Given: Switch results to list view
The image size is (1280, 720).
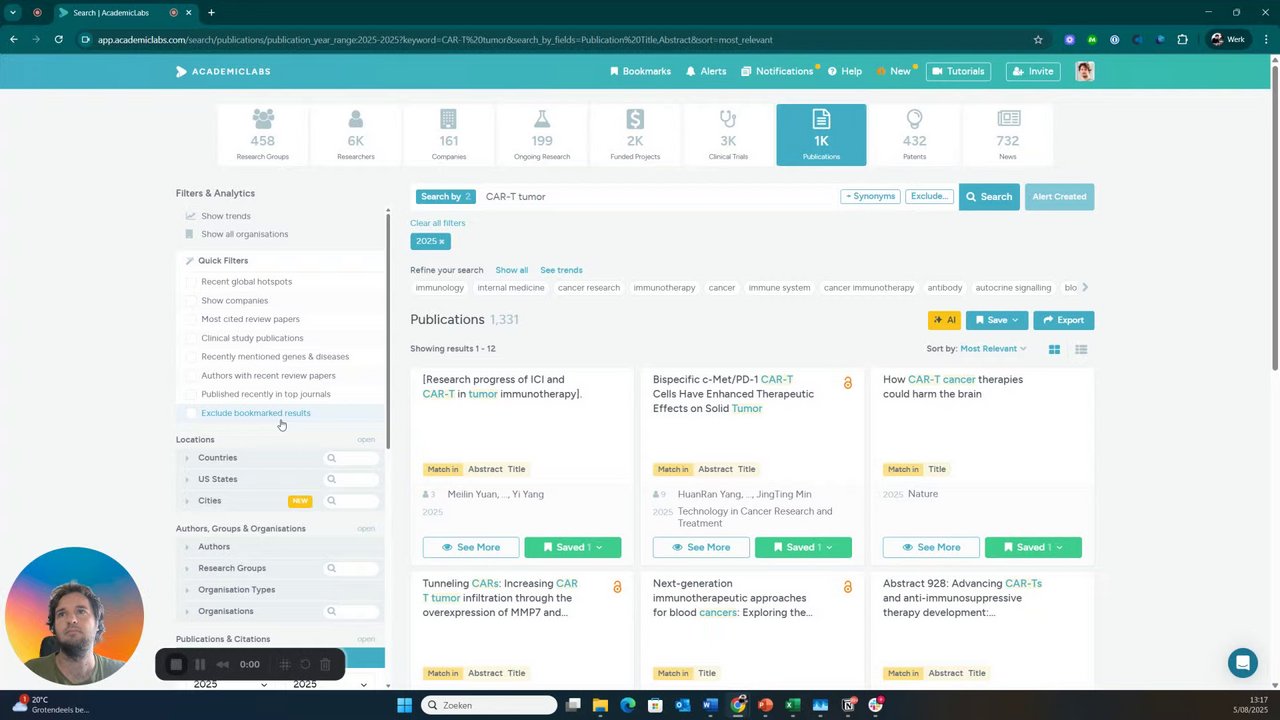Looking at the screenshot, I should coord(1081,349).
